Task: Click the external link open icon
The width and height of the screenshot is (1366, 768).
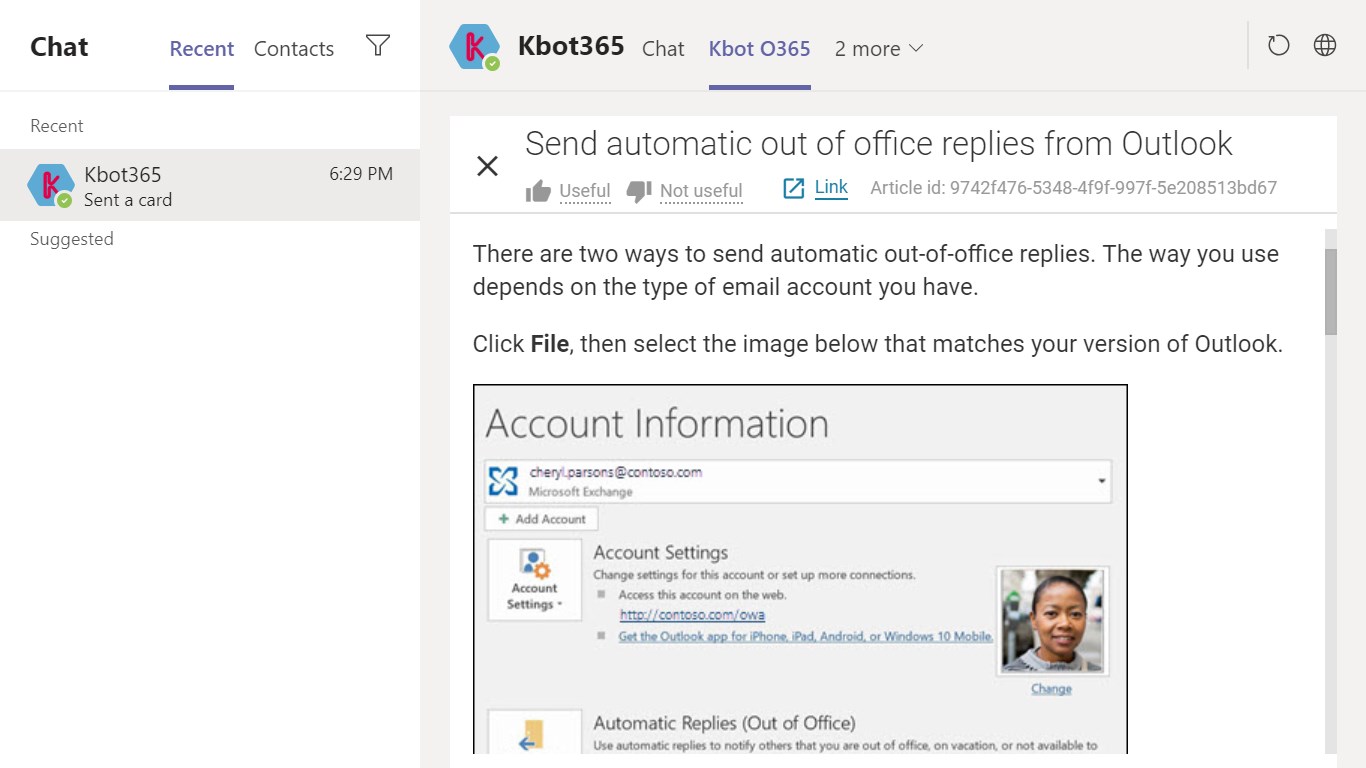Action: tap(793, 188)
